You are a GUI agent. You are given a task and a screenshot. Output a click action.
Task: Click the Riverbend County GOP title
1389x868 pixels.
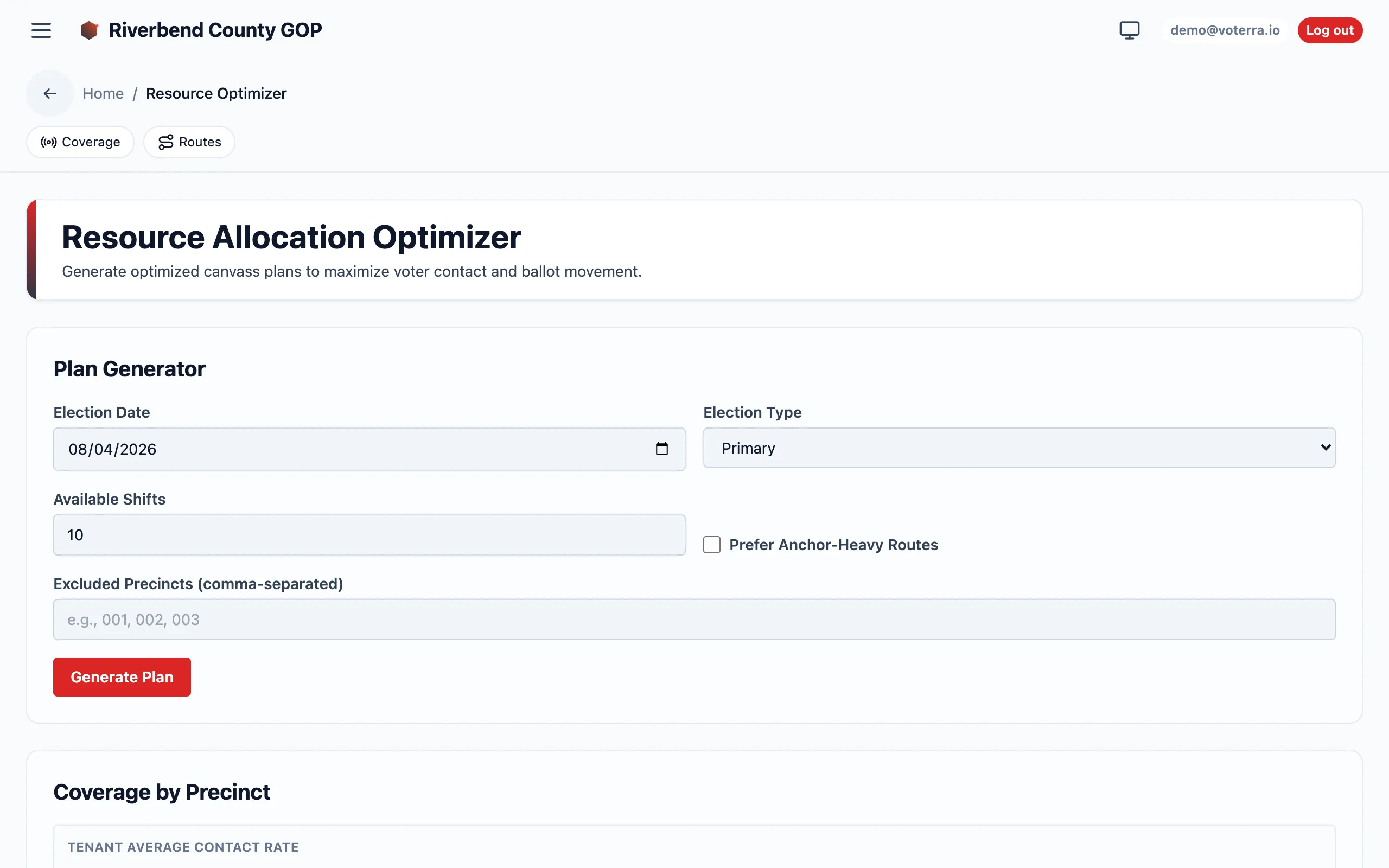click(x=215, y=30)
